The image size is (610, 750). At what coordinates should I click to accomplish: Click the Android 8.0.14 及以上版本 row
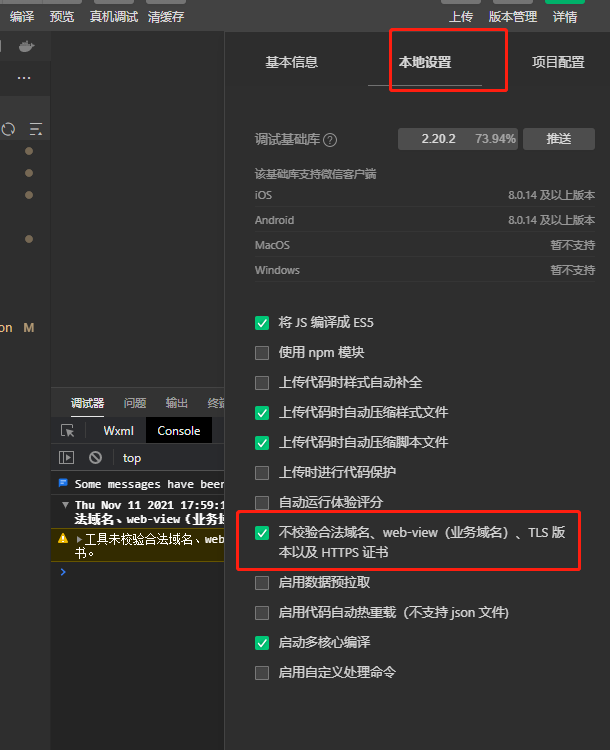[x=425, y=220]
